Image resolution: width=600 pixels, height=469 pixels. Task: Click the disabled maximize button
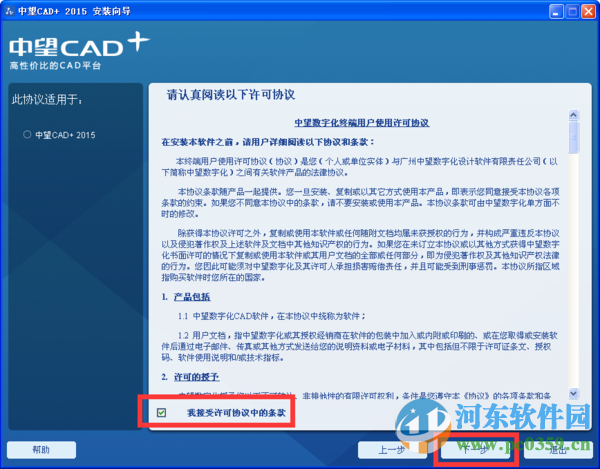click(572, 11)
